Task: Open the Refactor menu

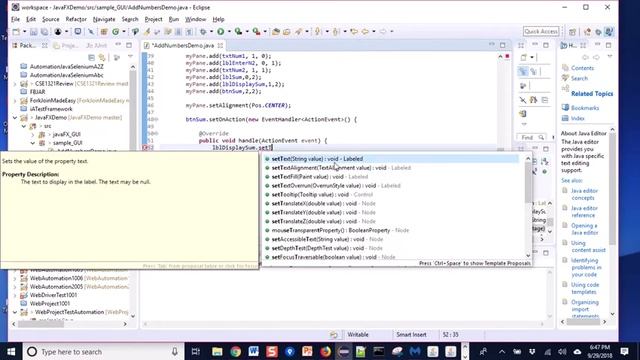Action: point(76,19)
